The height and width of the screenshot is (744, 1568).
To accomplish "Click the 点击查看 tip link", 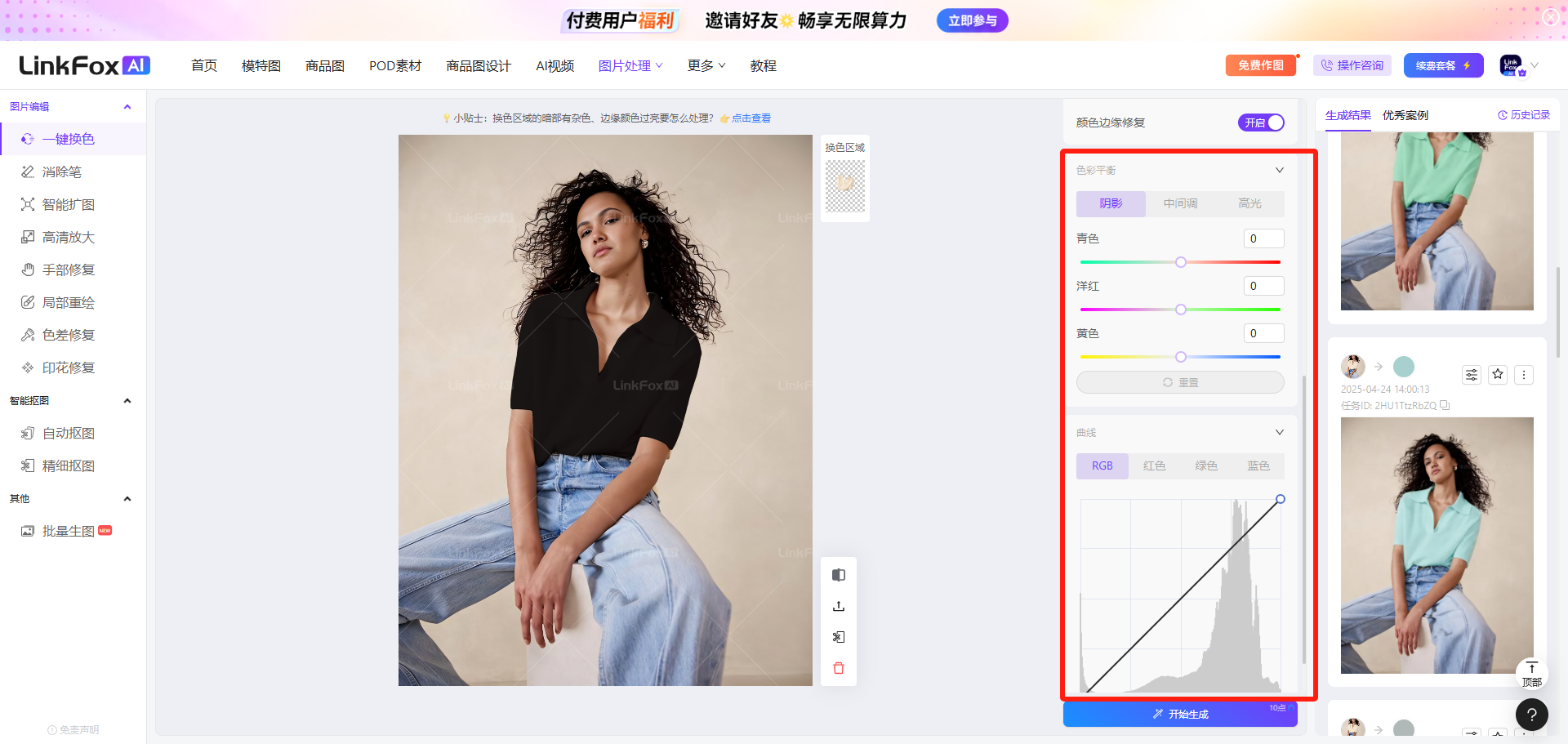I will pyautogui.click(x=751, y=118).
